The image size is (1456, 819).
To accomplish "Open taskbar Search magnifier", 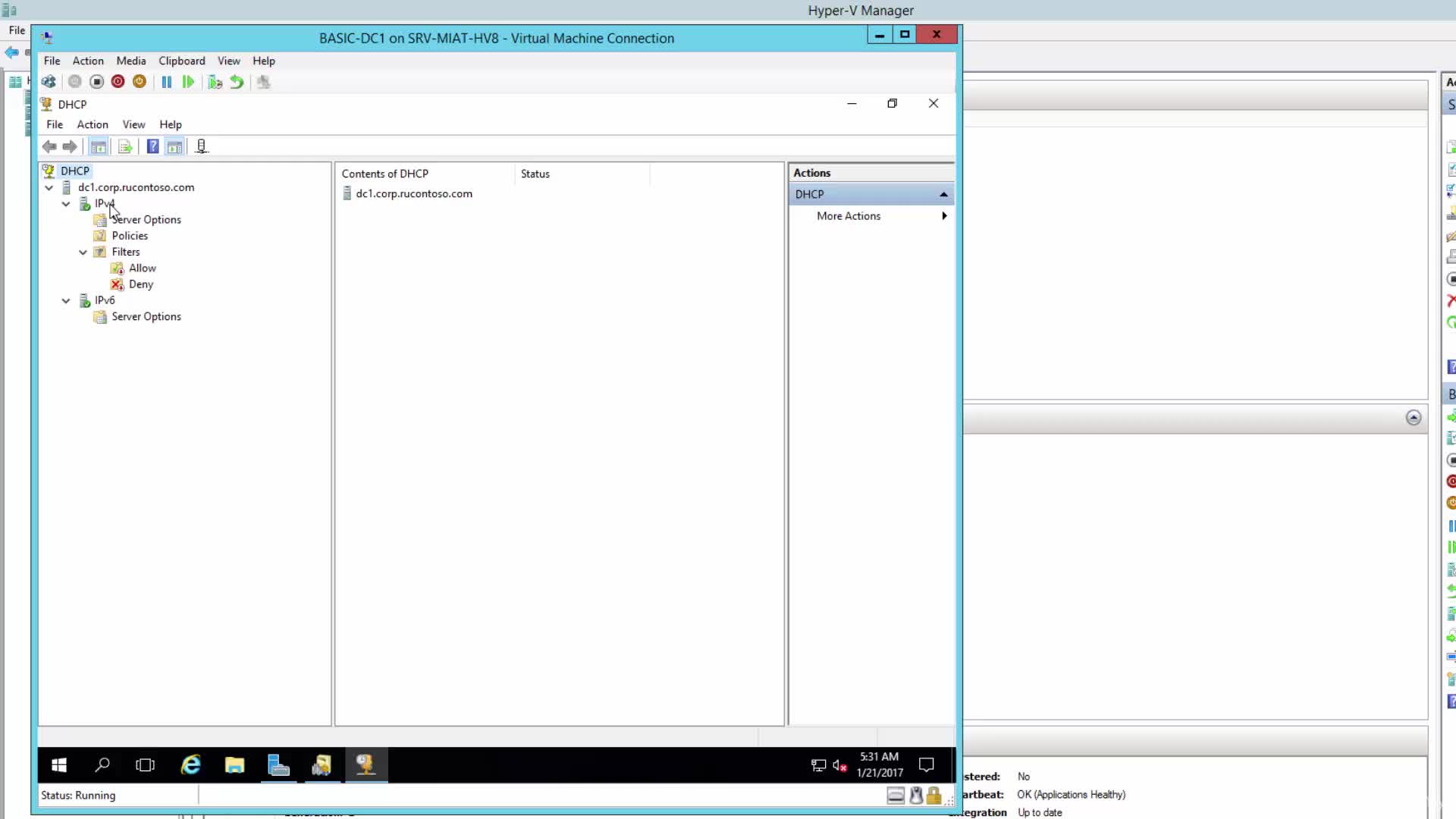I will pyautogui.click(x=102, y=765).
